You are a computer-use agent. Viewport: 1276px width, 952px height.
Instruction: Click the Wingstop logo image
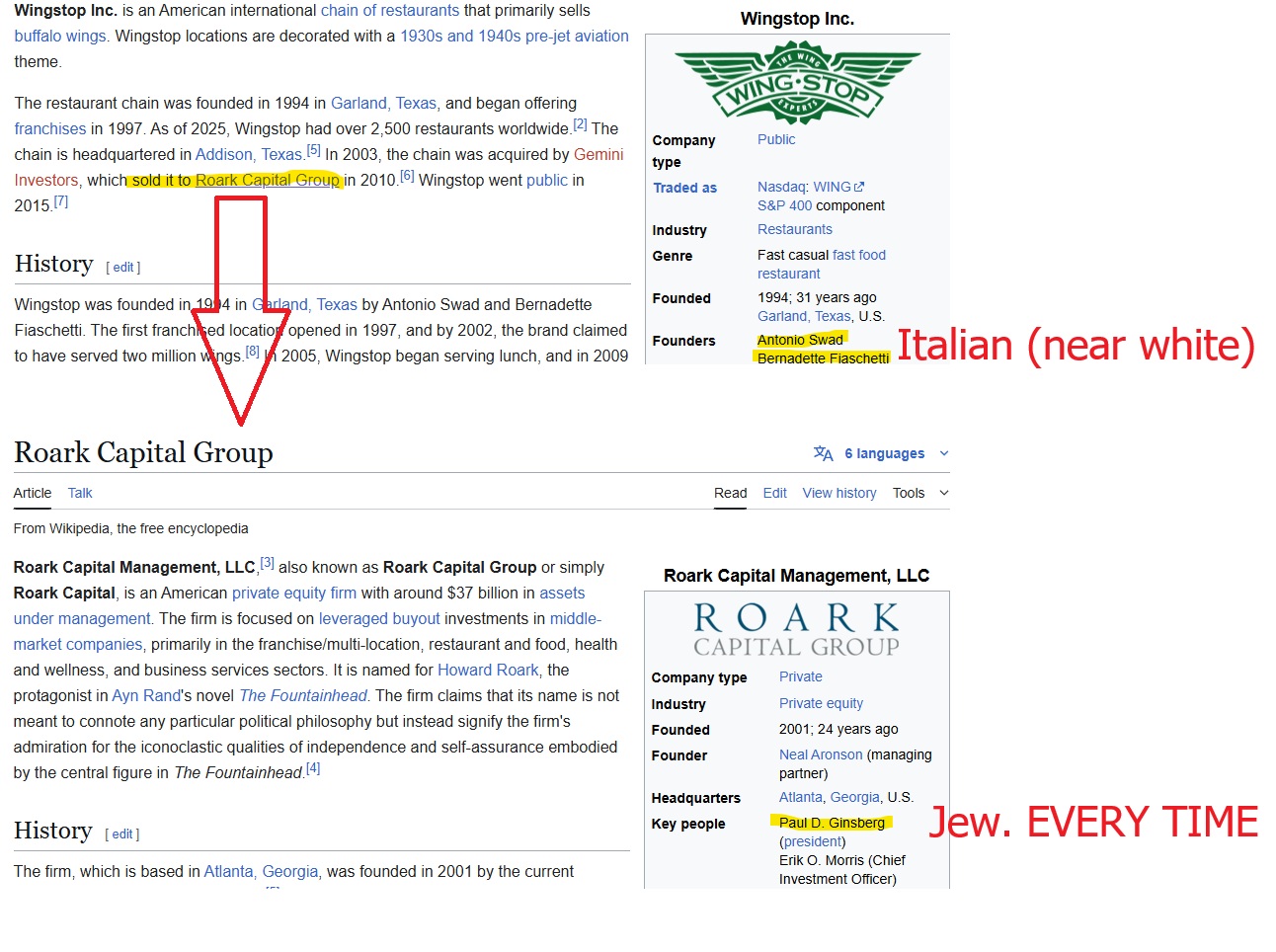point(797,82)
